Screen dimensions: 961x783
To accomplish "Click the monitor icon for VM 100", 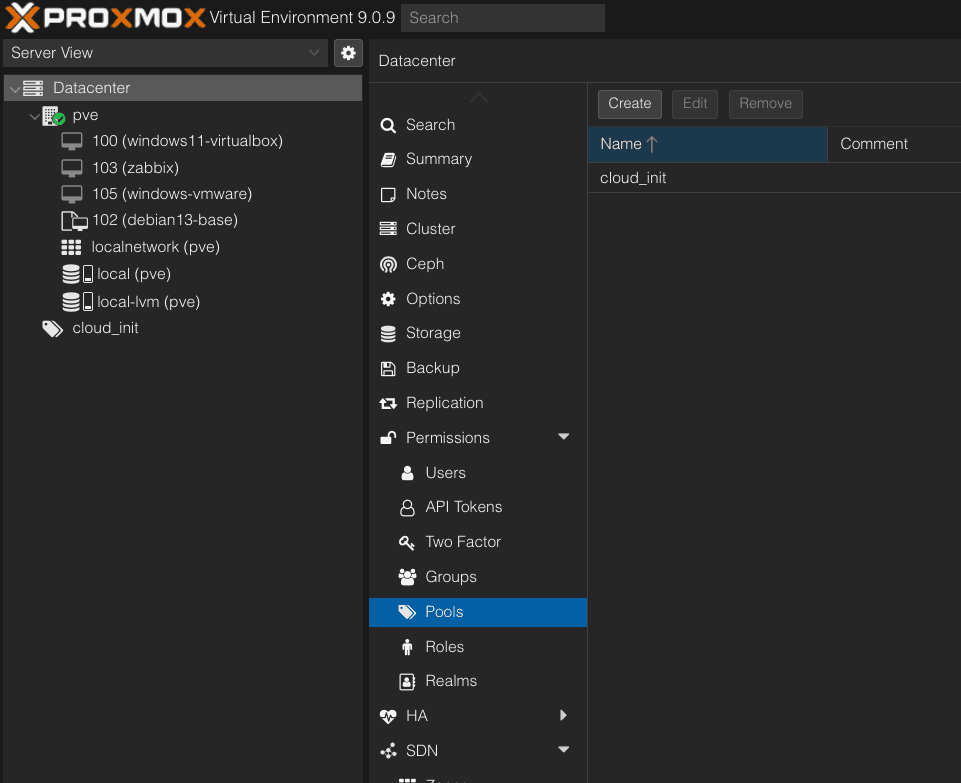I will (x=72, y=142).
